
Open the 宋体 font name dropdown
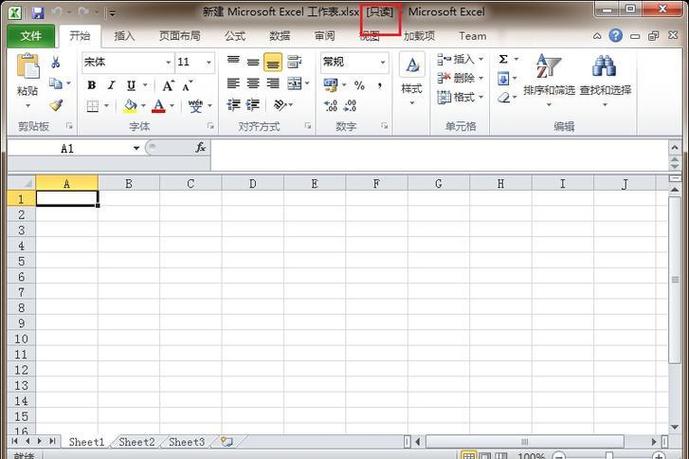tap(168, 62)
